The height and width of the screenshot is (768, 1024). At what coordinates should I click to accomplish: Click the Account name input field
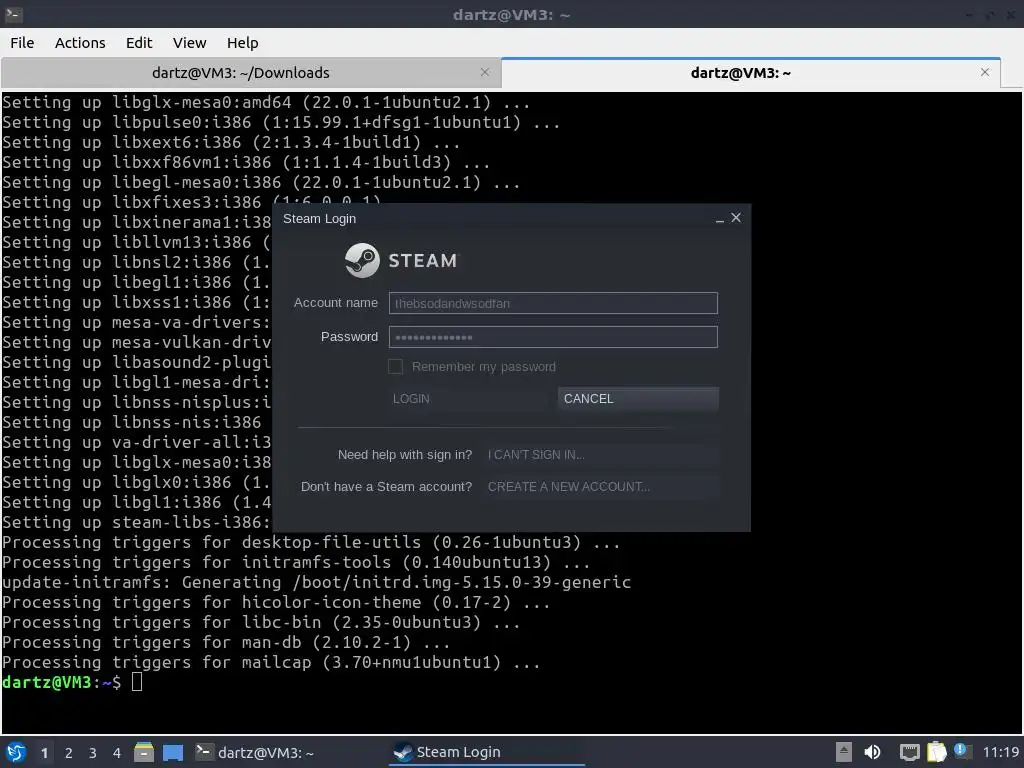point(553,303)
